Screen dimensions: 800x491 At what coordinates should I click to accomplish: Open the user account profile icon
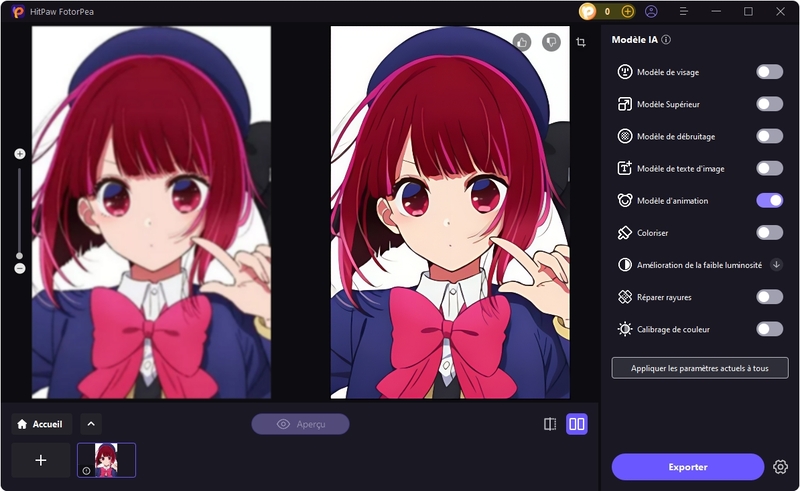pos(651,11)
